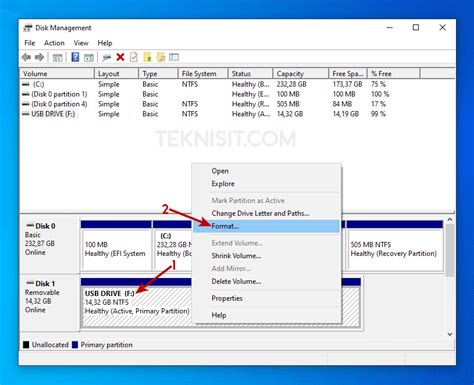The height and width of the screenshot is (385, 474).
Task: Click the Back arrow in toolbar
Action: pyautogui.click(x=26, y=57)
